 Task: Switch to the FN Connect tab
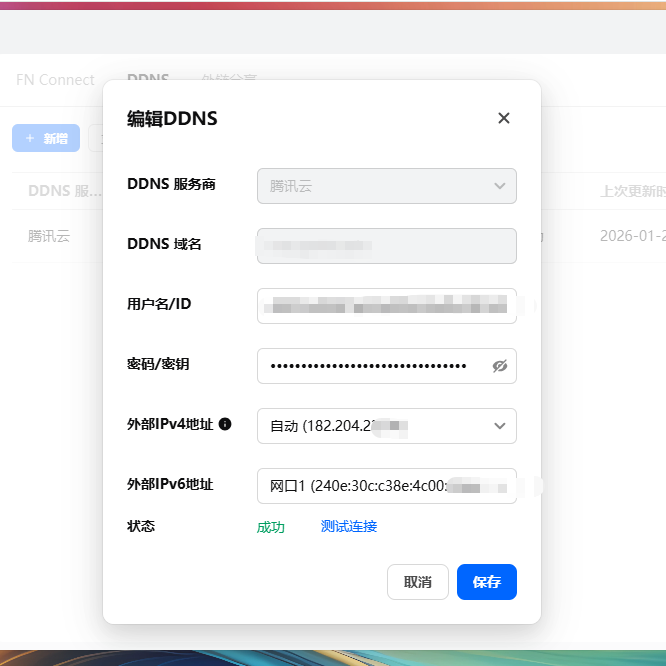tap(55, 80)
